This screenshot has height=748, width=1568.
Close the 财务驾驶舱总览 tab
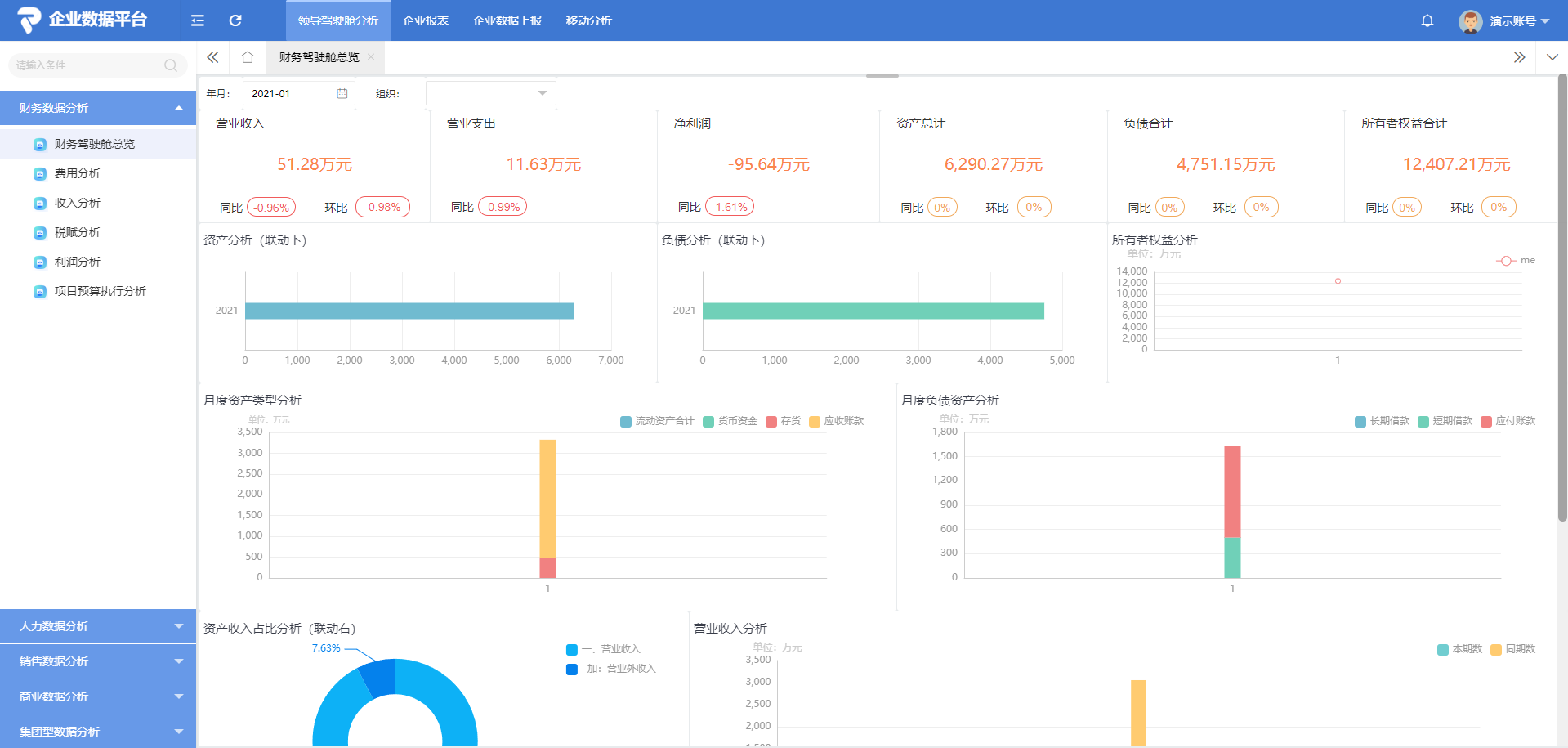coord(371,57)
